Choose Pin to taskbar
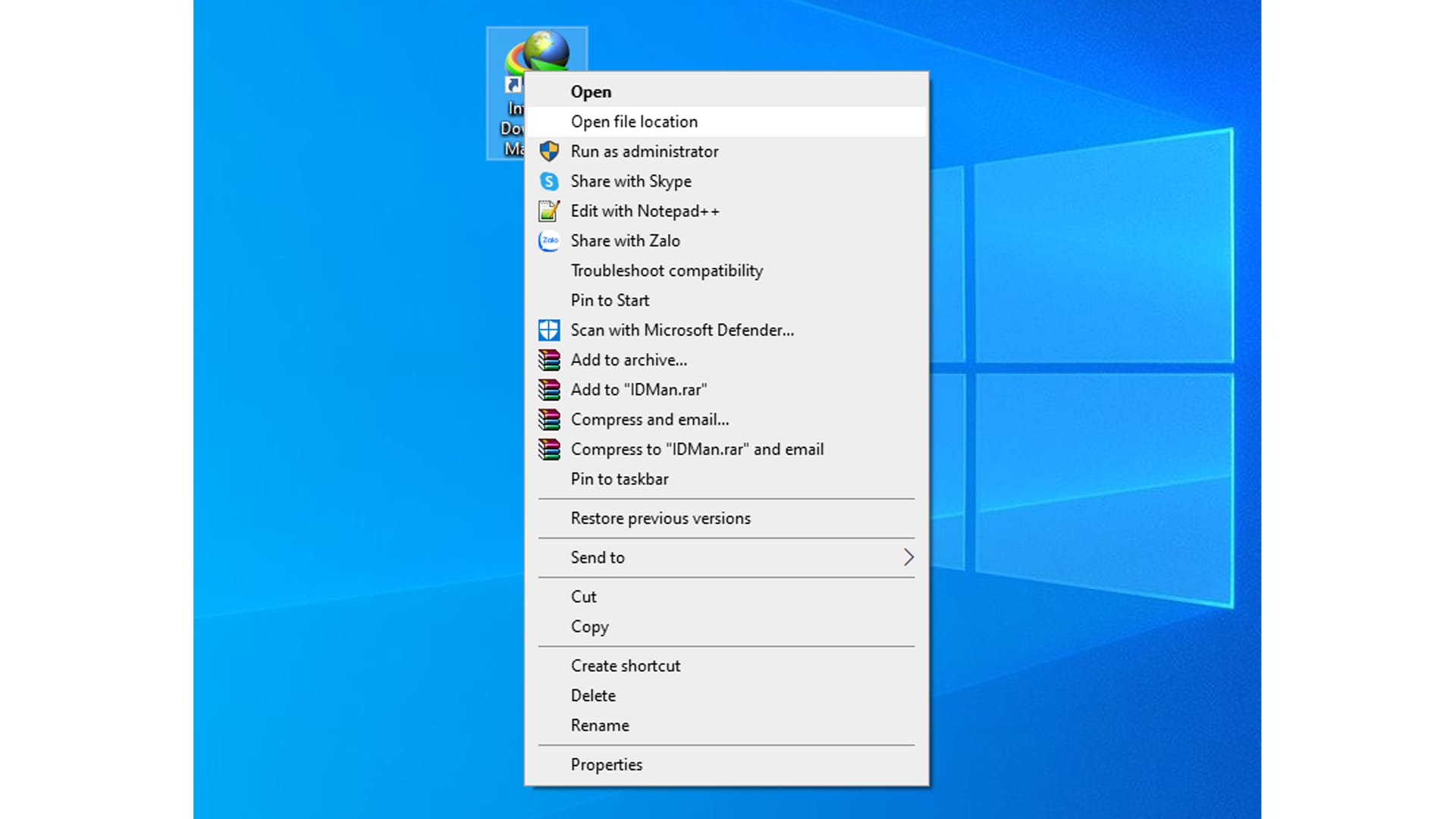The width and height of the screenshot is (1456, 819). point(620,479)
